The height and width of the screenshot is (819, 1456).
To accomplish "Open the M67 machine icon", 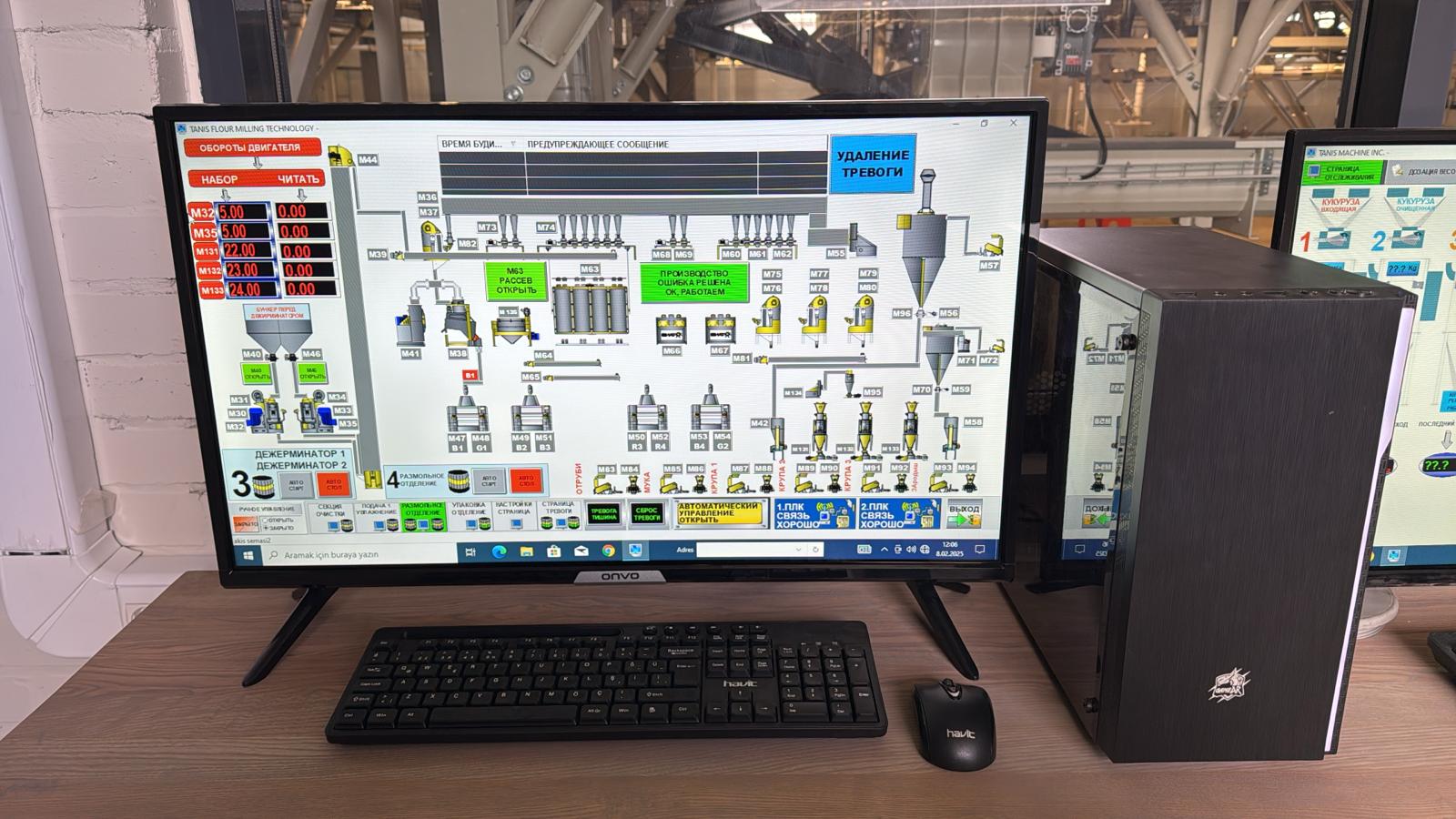I will [720, 329].
